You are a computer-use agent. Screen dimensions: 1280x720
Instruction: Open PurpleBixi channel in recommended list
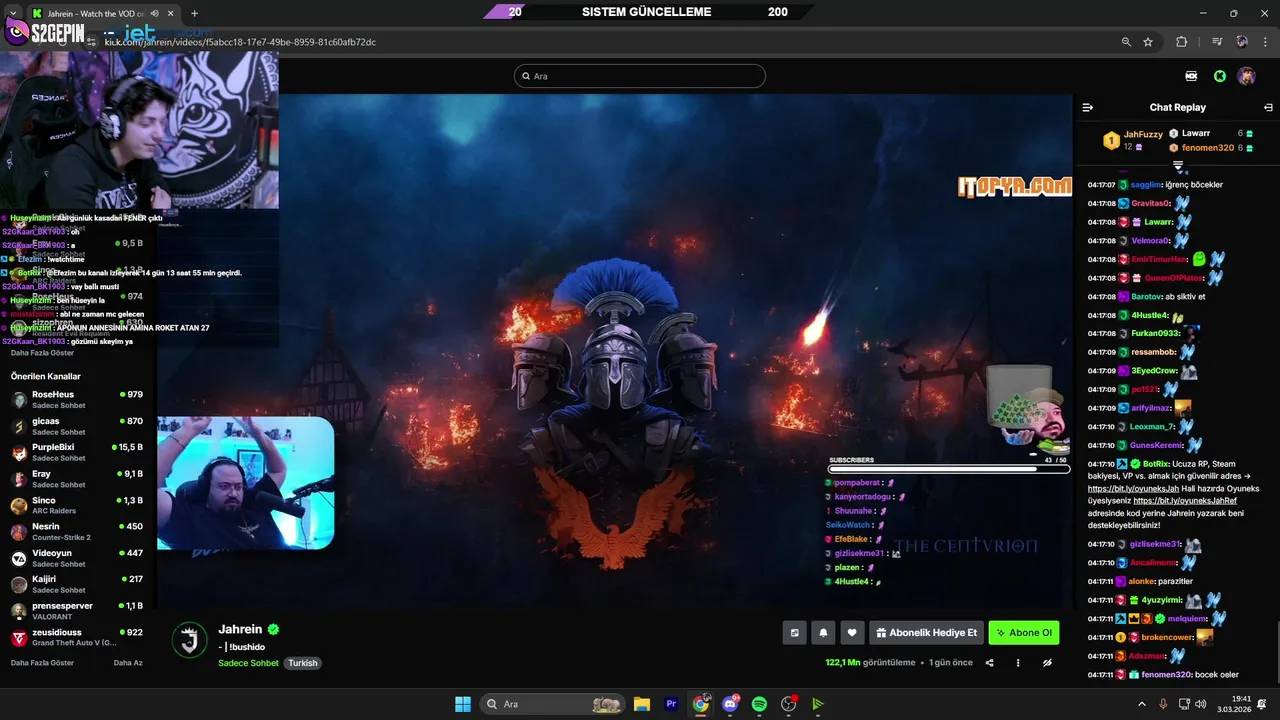[x=78, y=452]
